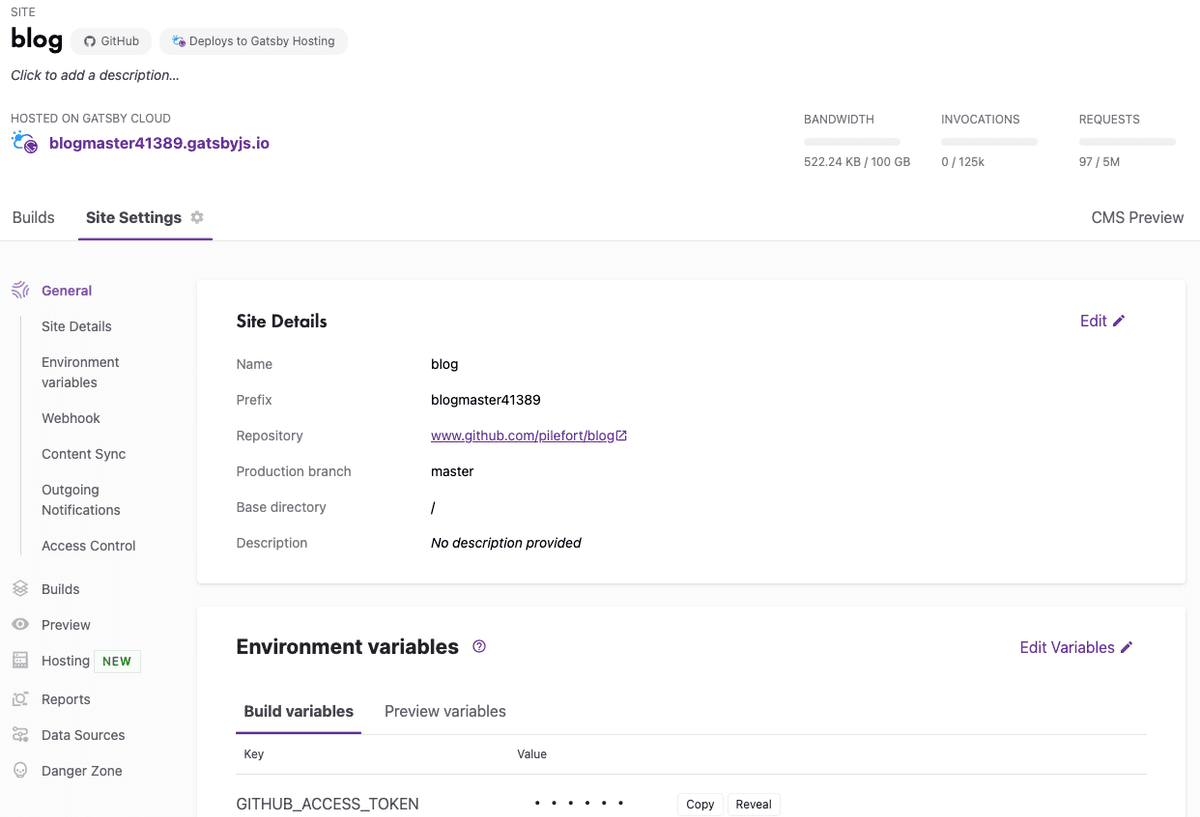Screen dimensions: 1200x817
Task: Click the Builds layers icon in sidebar
Action: pos(20,589)
